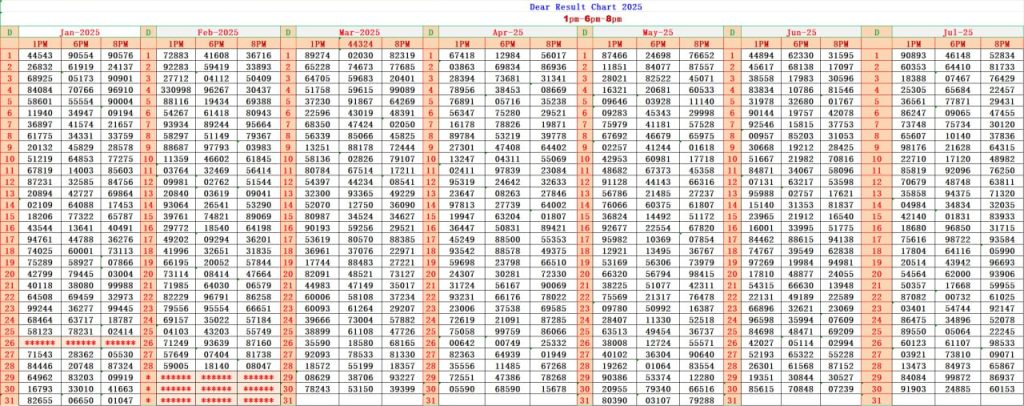This screenshot has height=406, width=1024.
Task: Click cell with value 89274
Action: [318, 55]
